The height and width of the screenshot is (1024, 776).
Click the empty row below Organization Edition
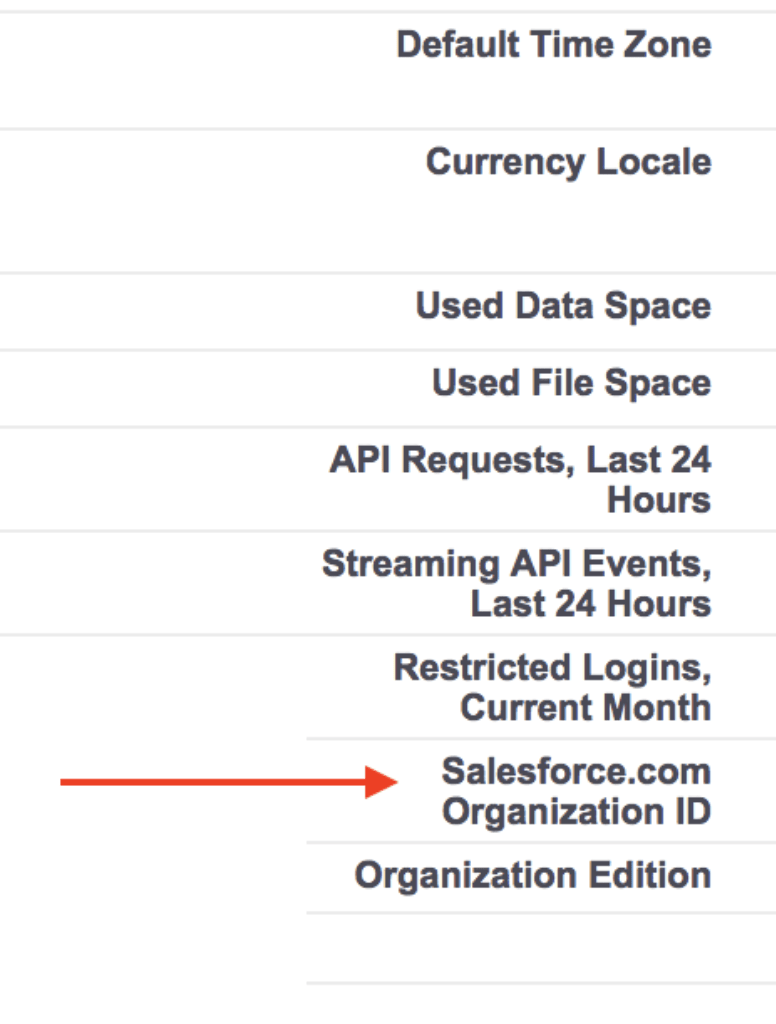pos(540,947)
